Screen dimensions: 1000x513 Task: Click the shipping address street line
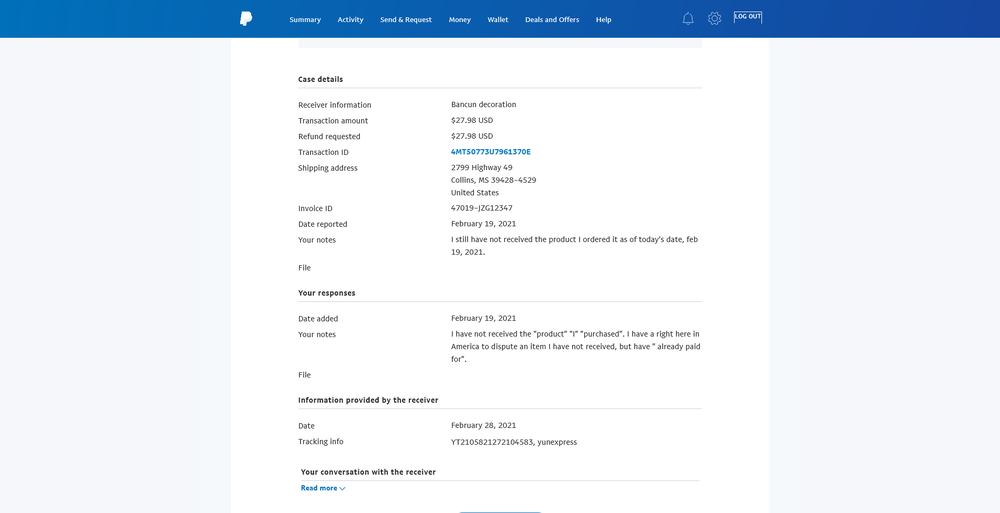(x=482, y=168)
